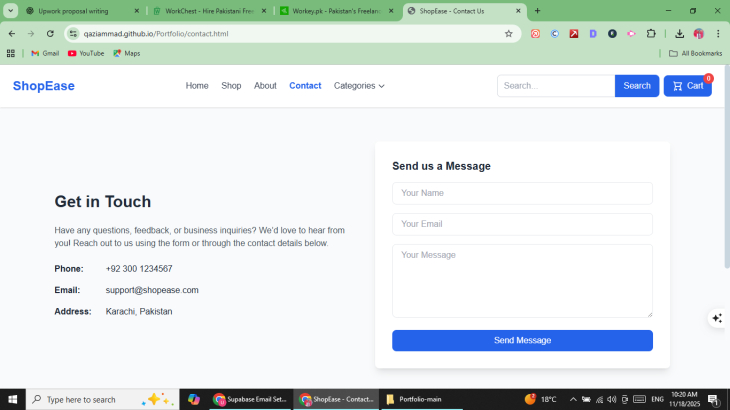
Task: Reload the page with the refresh icon
Action: [x=50, y=33]
